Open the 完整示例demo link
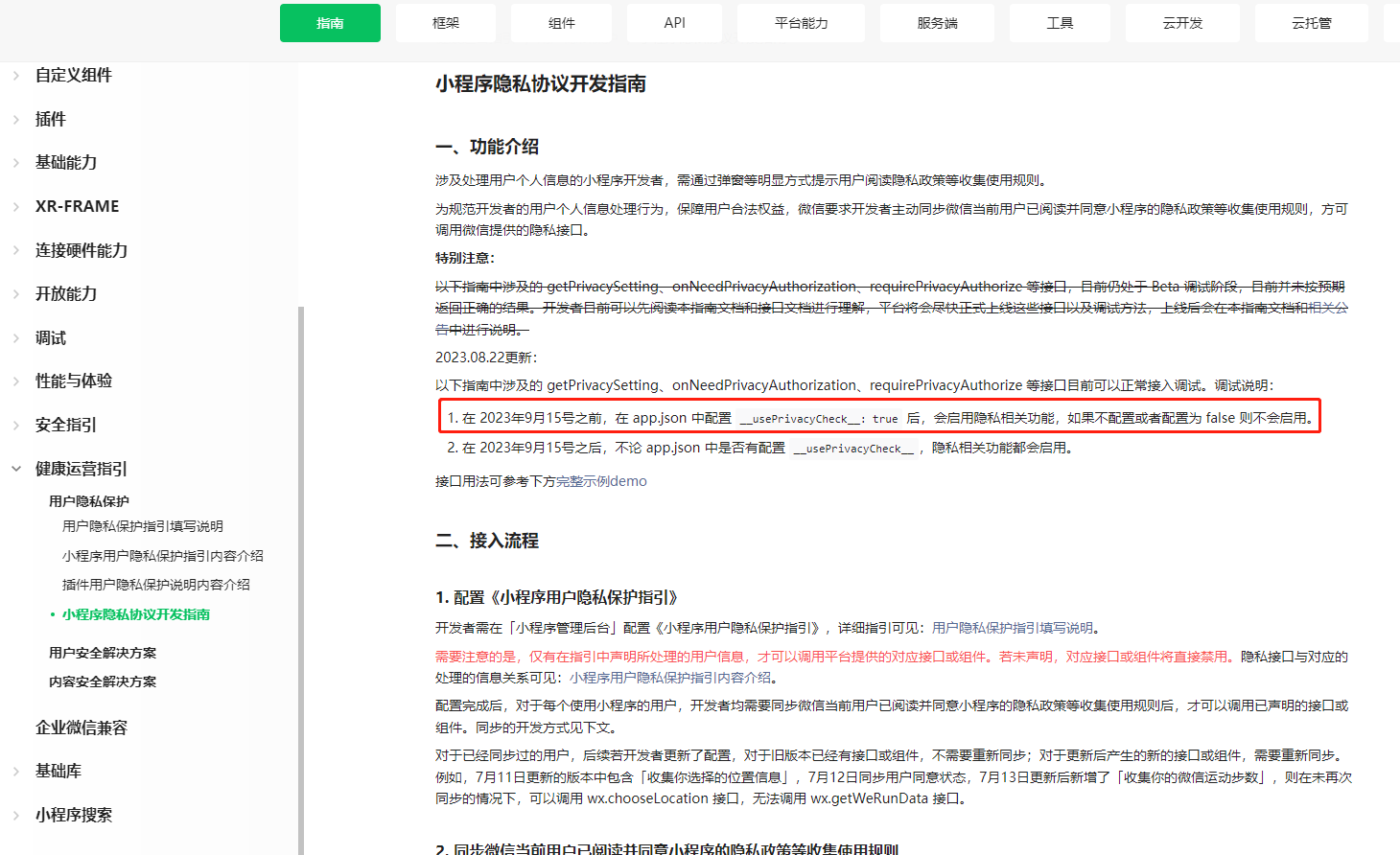 point(601,481)
